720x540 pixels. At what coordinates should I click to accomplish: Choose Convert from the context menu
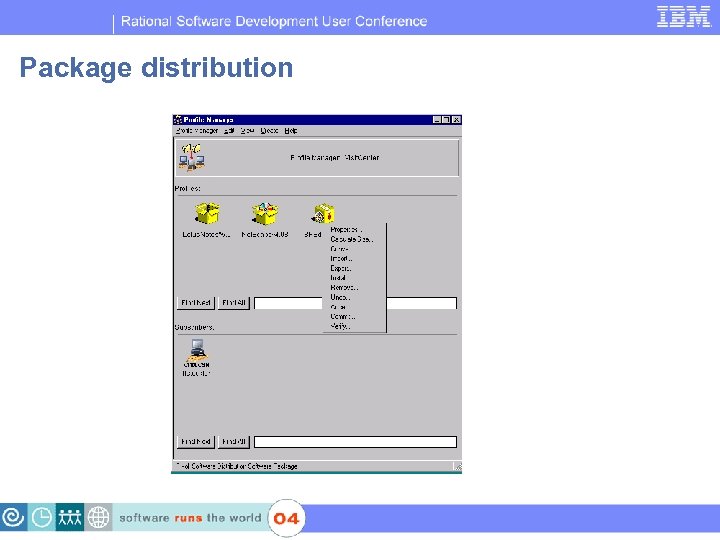(x=339, y=249)
